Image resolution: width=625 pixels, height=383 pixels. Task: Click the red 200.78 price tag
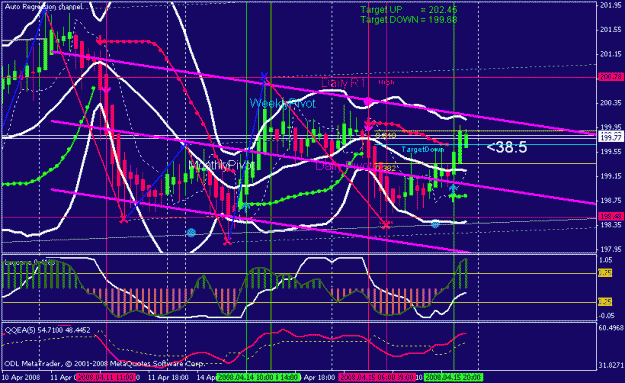(x=611, y=77)
